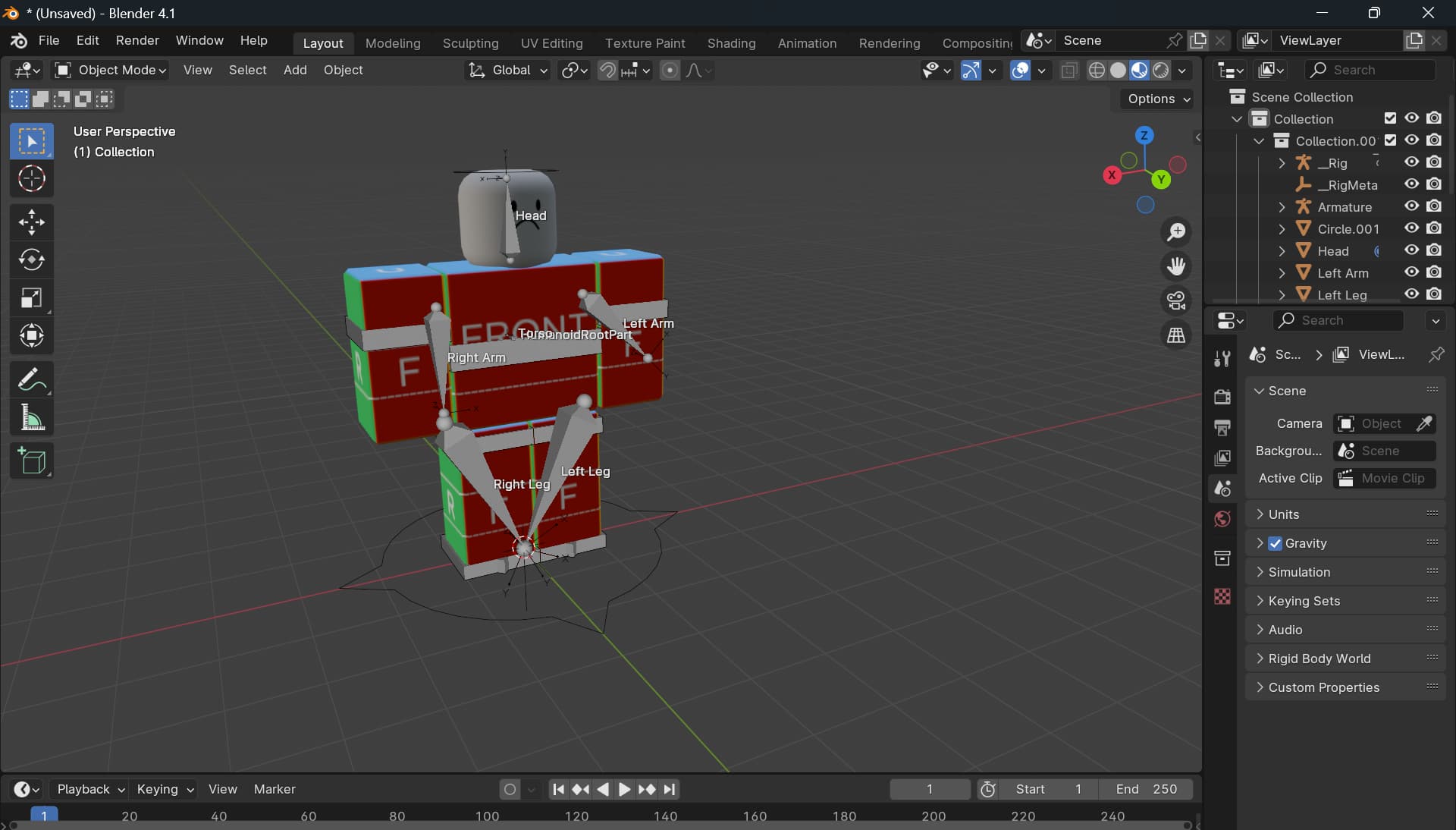
Task: Open the viewport Options popover
Action: coord(1156,99)
